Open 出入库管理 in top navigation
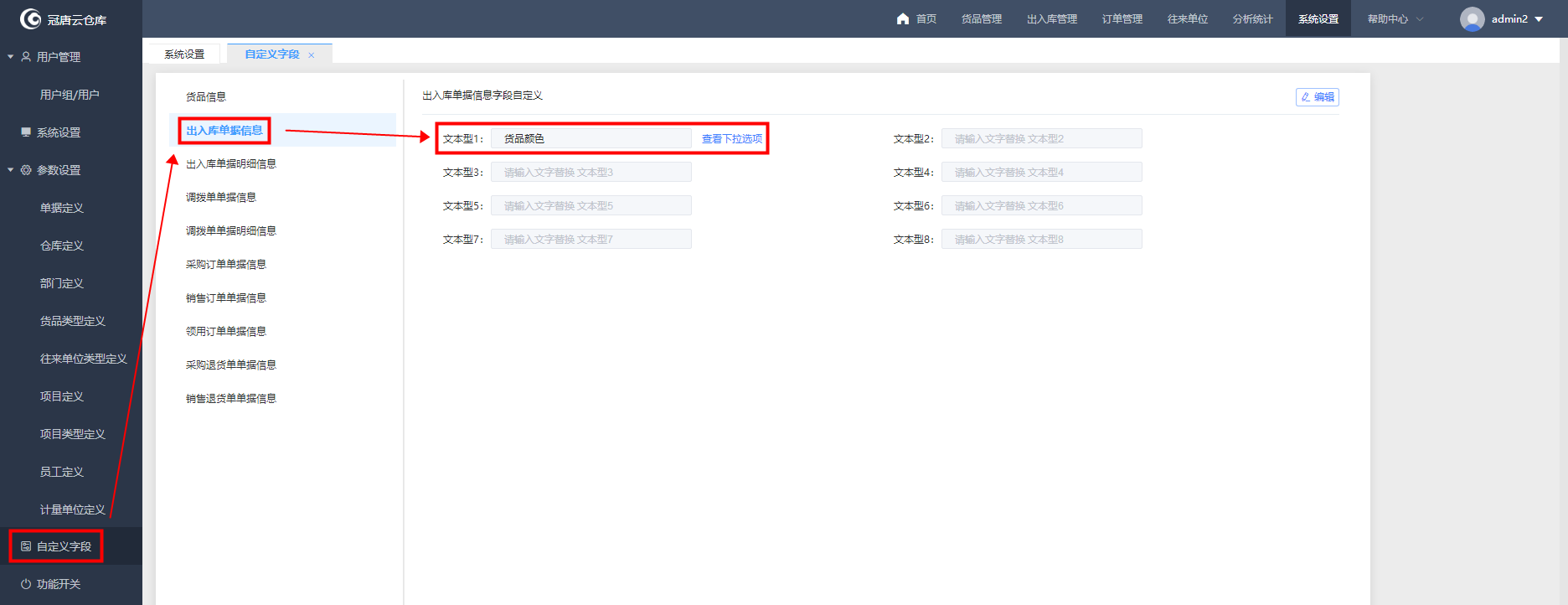Screen dimensions: 1568x605 tap(1052, 18)
